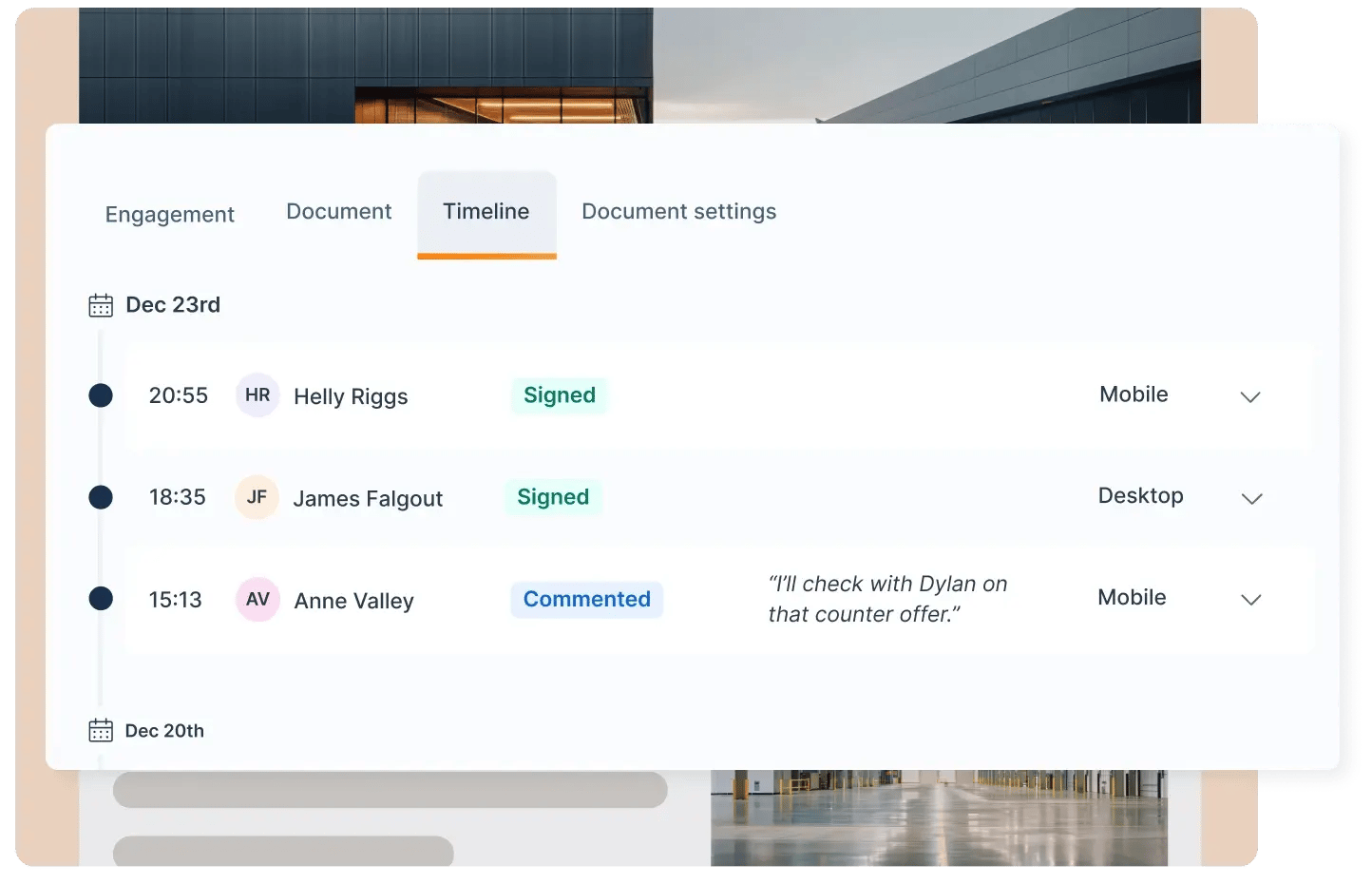Expand the Anne Valley comment entry chevron
This screenshot has height=884, width=1372.
tap(1251, 600)
